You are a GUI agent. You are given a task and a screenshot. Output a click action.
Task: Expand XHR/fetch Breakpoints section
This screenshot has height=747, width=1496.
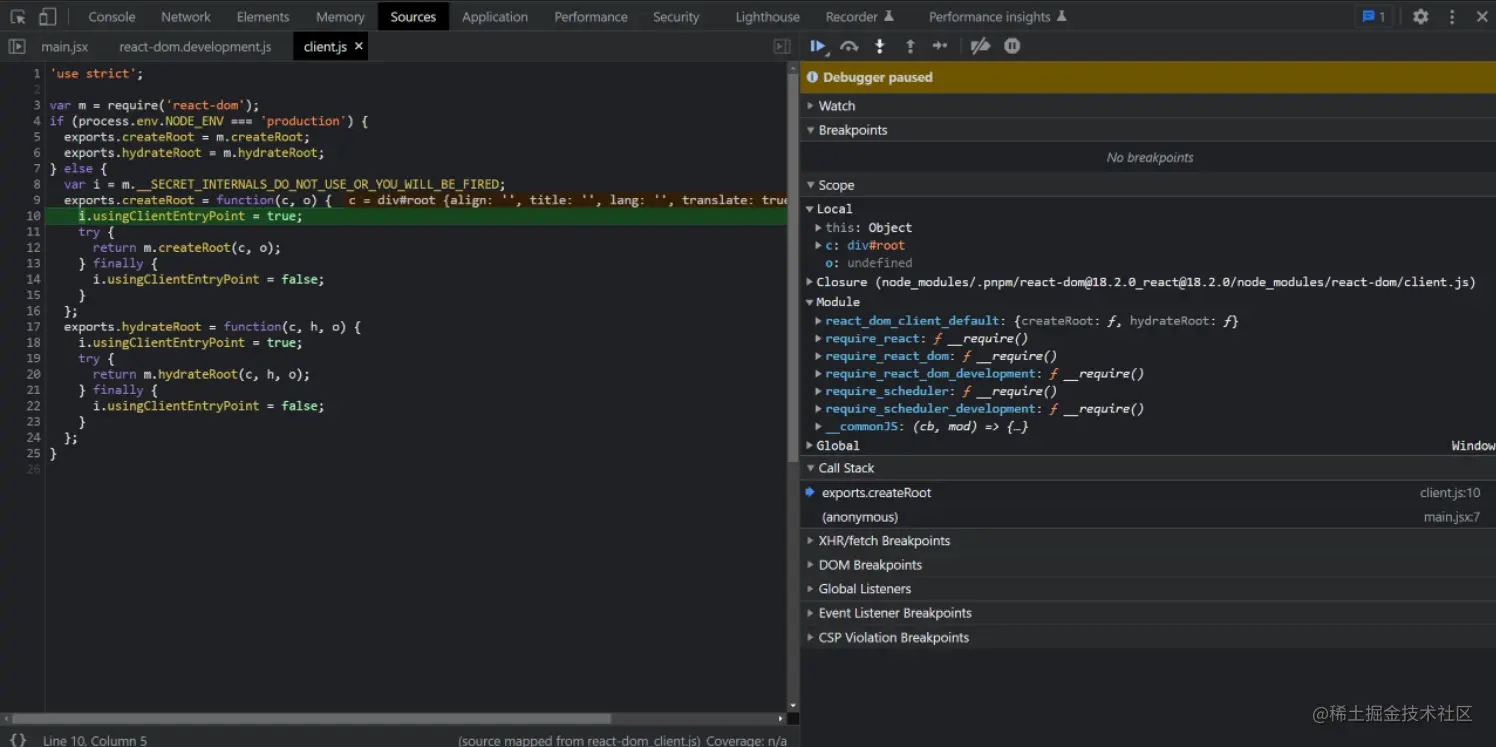click(x=1148, y=541)
